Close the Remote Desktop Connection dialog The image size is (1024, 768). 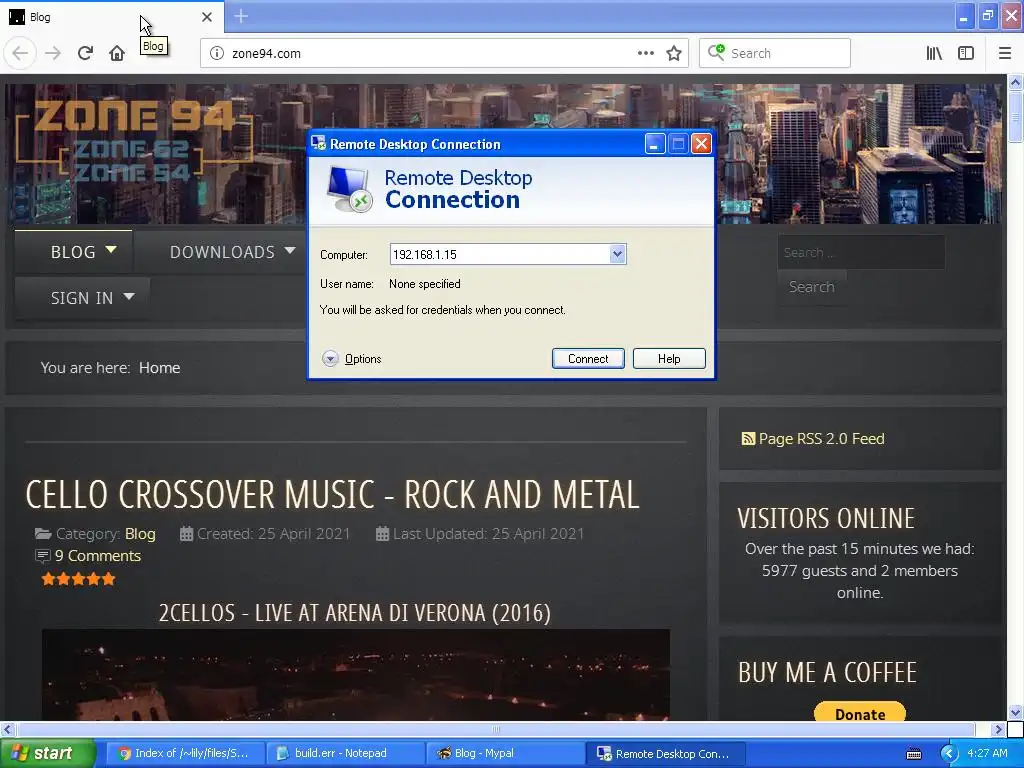(x=701, y=144)
